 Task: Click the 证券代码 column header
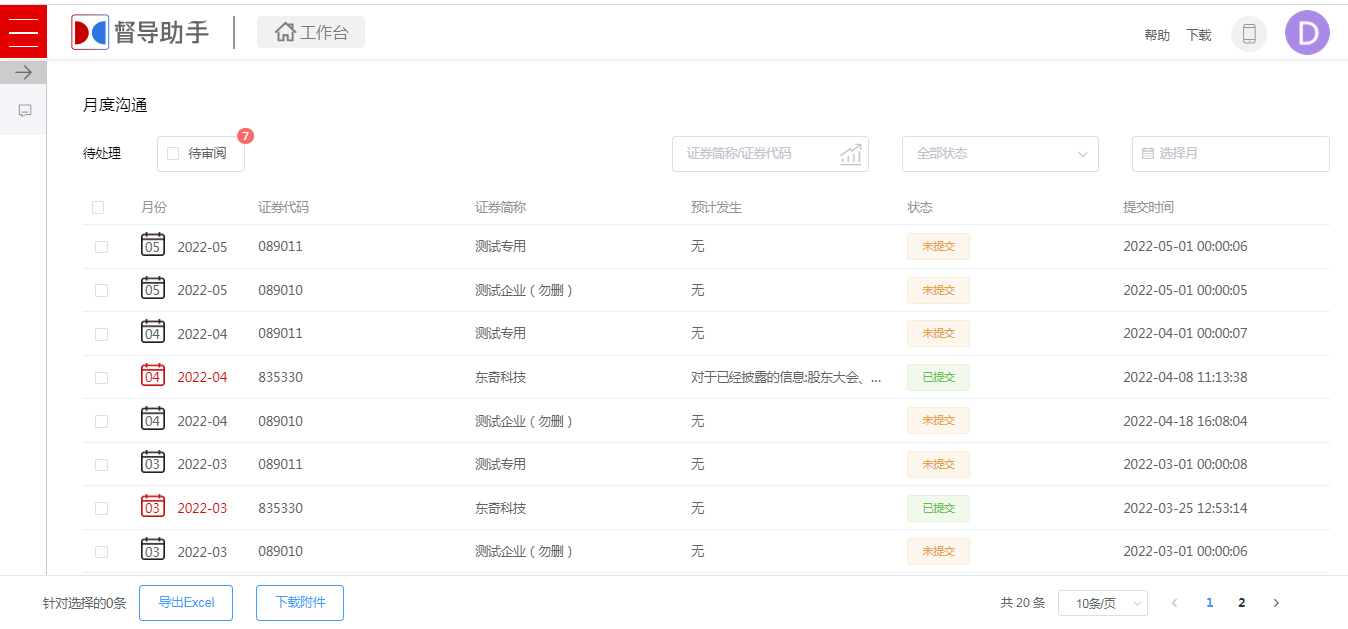[x=283, y=207]
